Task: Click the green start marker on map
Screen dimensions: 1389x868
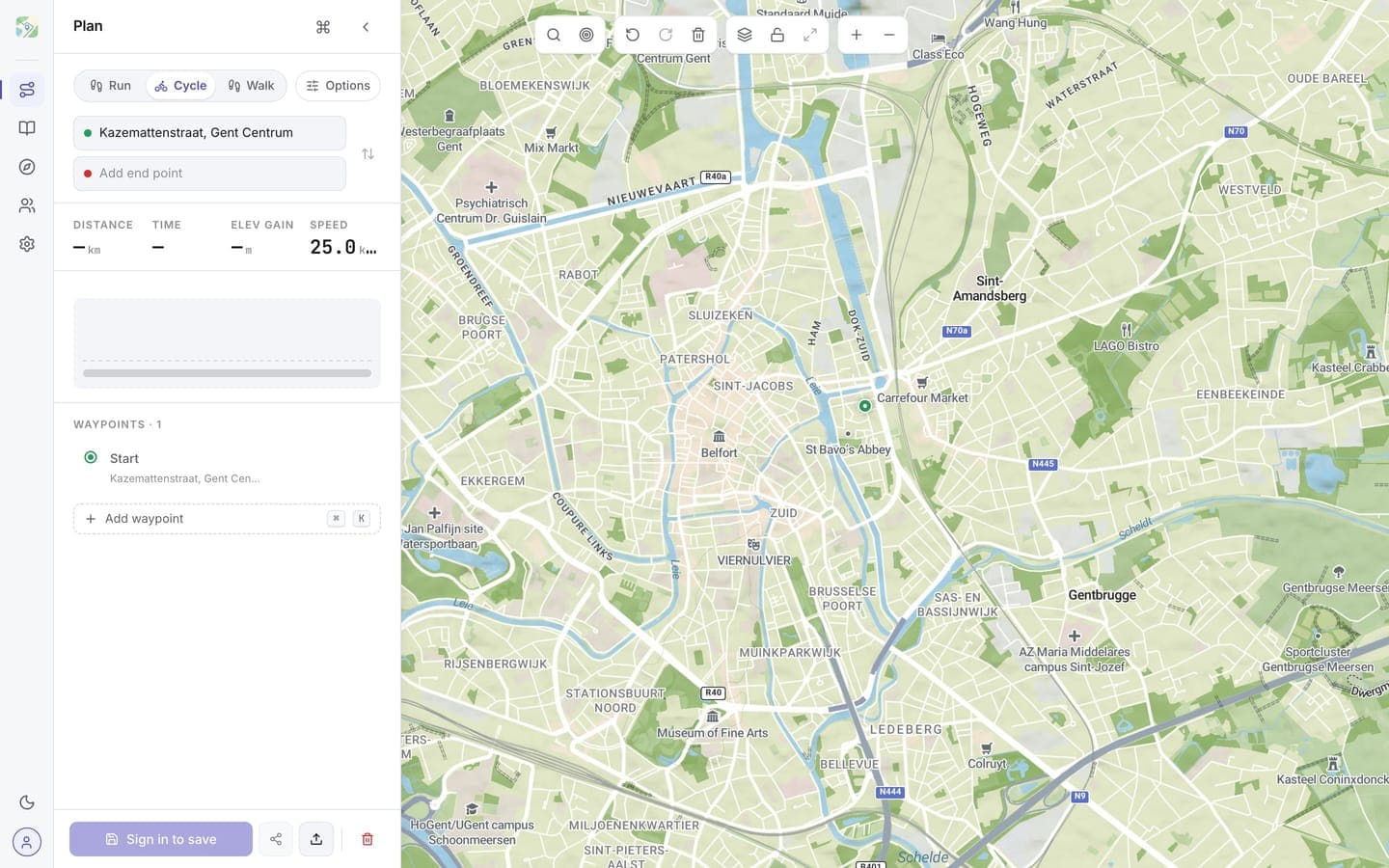Action: point(865,406)
